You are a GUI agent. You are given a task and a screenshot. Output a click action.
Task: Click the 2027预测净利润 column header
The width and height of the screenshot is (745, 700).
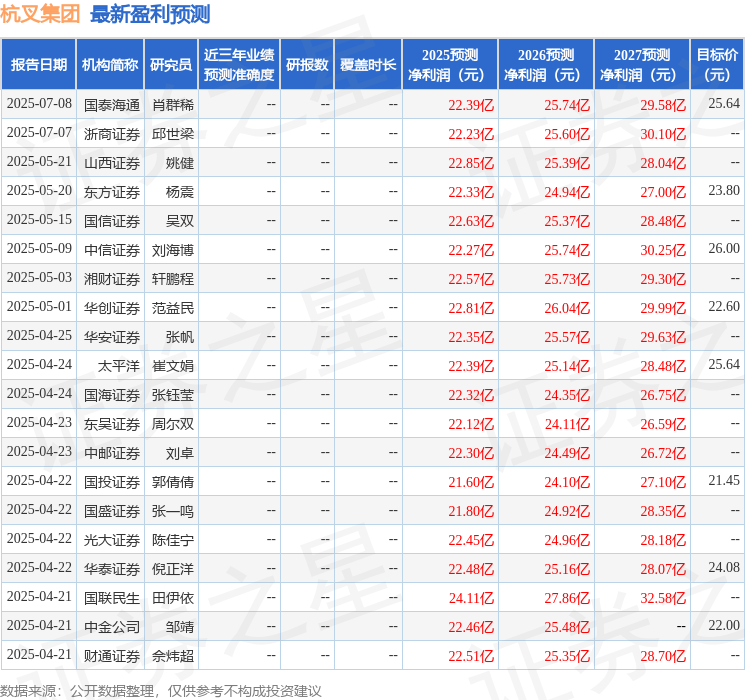point(642,65)
